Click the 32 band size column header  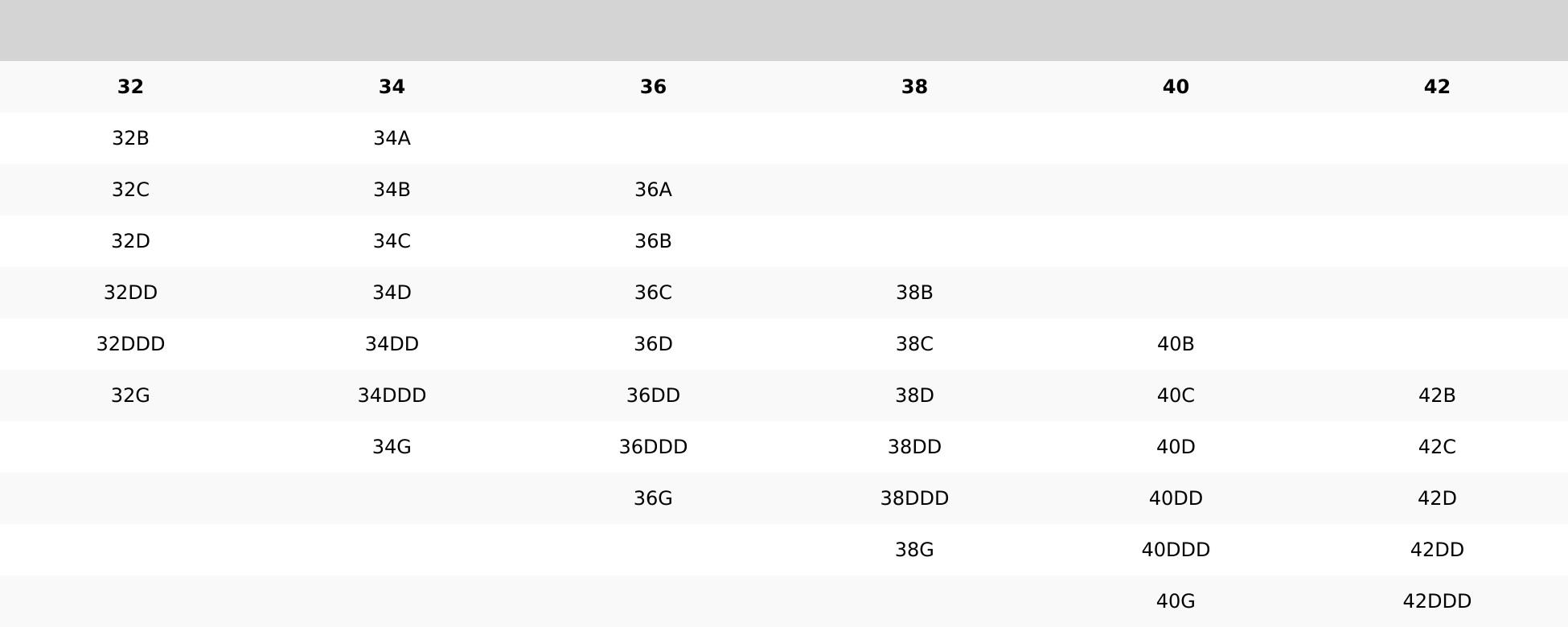pyautogui.click(x=130, y=87)
